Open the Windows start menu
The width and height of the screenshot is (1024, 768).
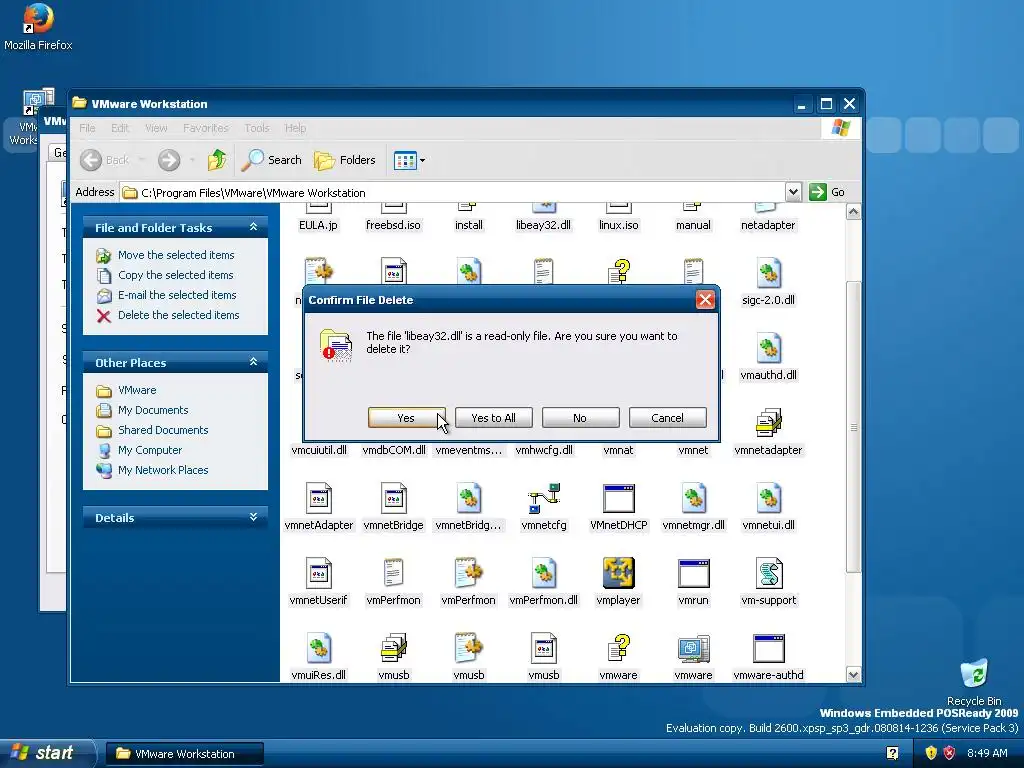[x=46, y=753]
